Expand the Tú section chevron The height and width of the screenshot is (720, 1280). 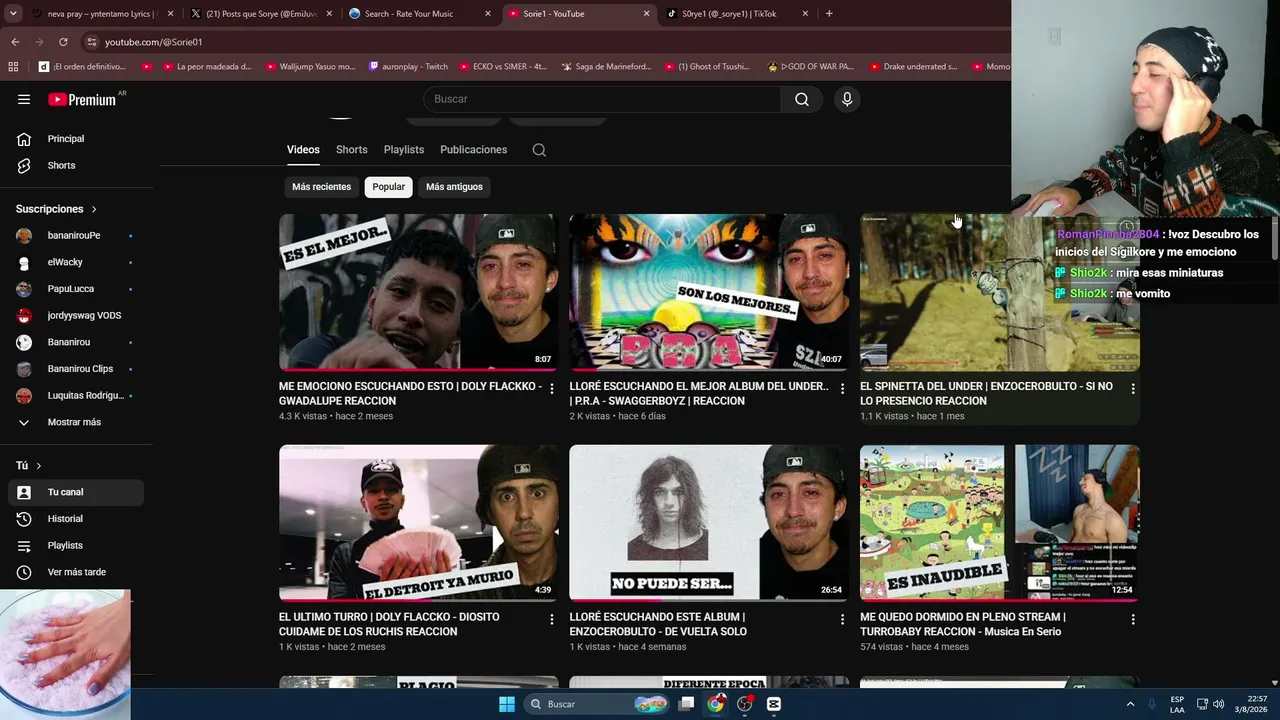tap(39, 466)
